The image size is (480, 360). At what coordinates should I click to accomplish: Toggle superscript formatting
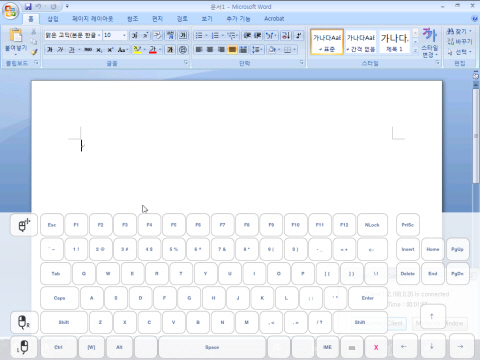tap(110, 50)
